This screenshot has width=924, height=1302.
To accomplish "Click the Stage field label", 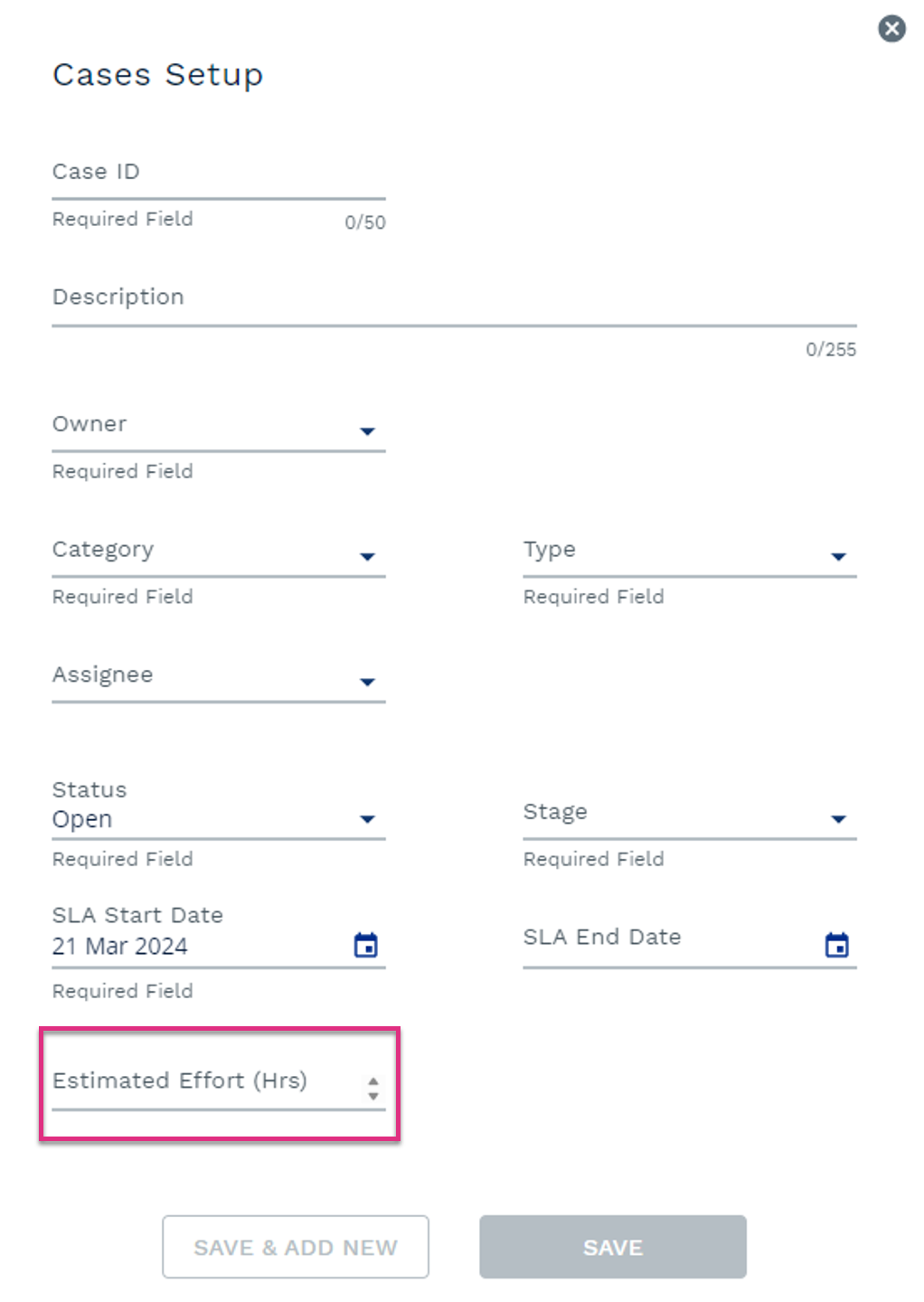I will 555,812.
